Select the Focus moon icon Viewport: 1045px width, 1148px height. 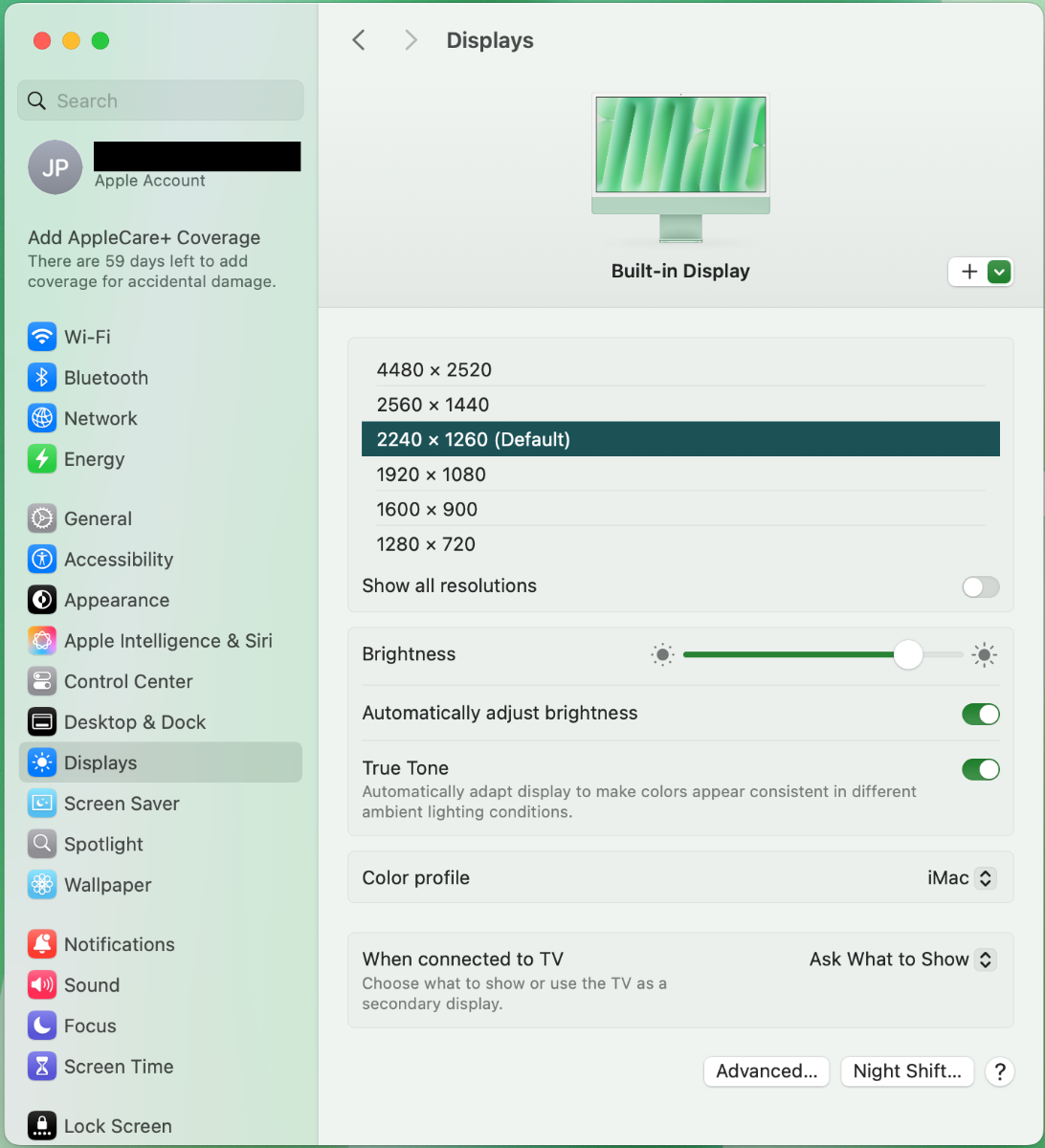(x=42, y=1026)
